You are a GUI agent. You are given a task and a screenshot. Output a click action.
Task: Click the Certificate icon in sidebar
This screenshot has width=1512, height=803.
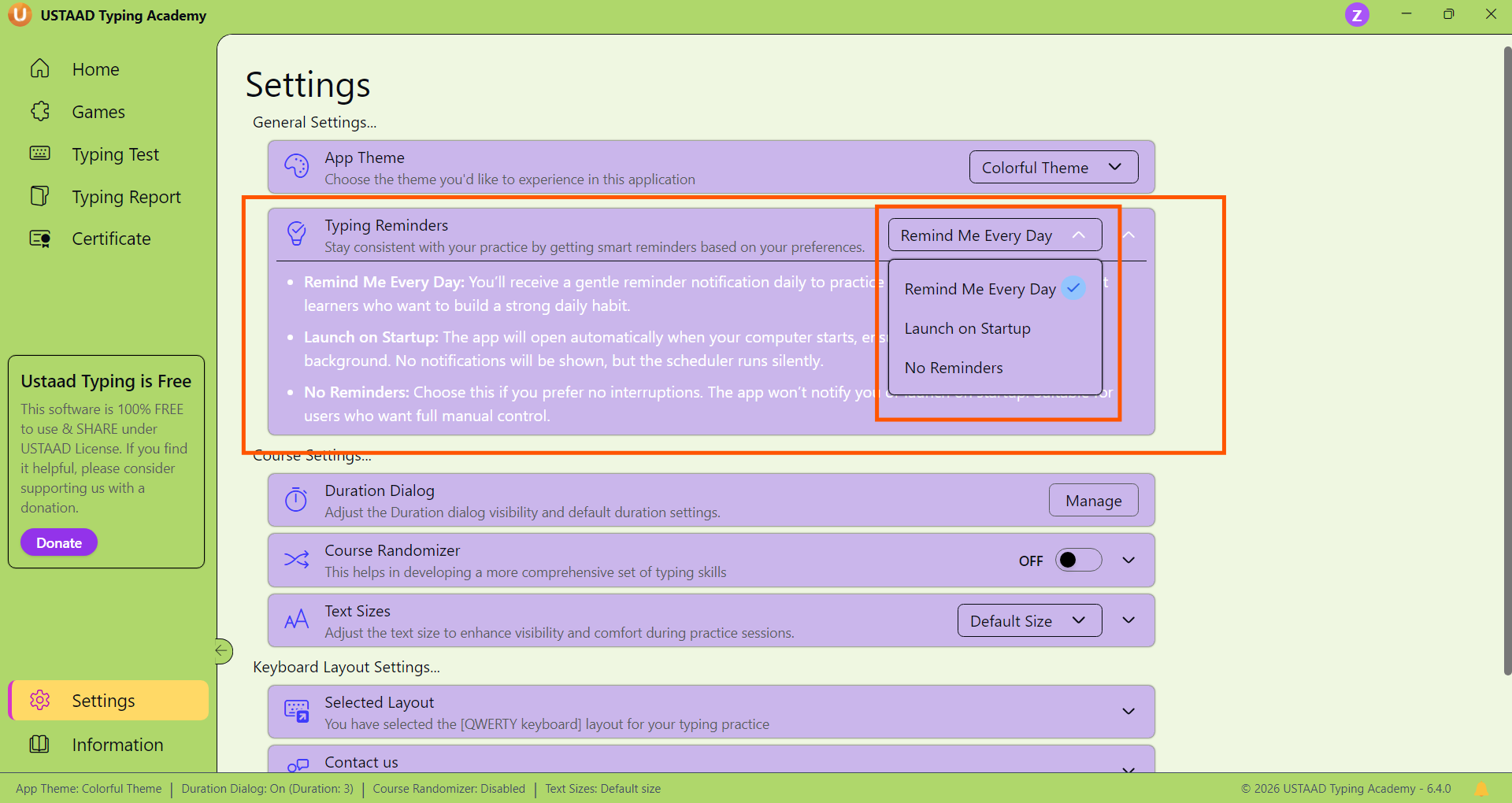(40, 239)
